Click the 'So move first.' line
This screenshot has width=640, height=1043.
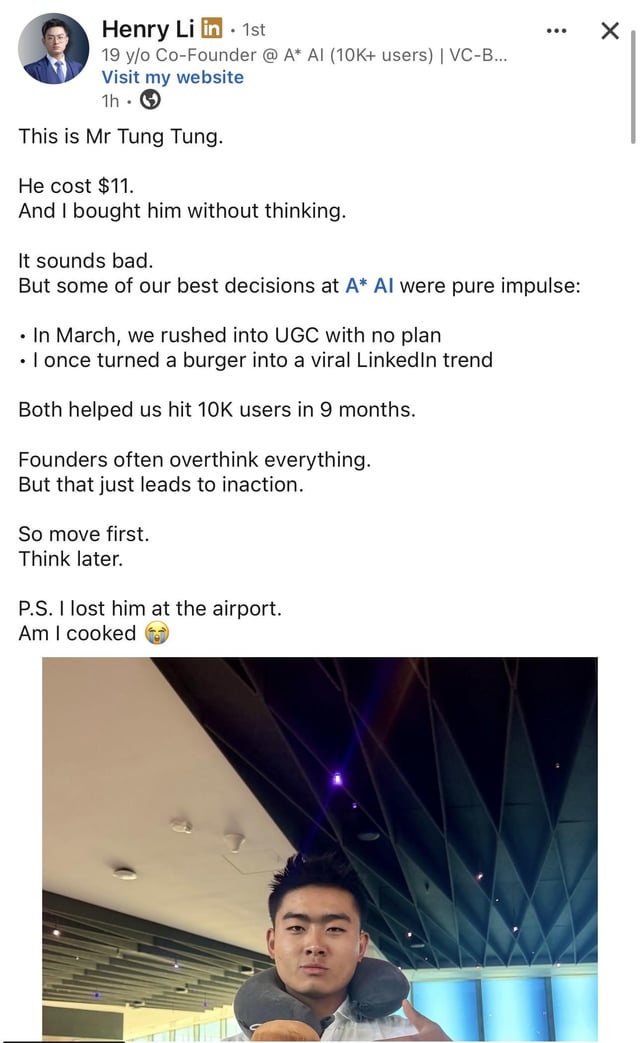[84, 533]
